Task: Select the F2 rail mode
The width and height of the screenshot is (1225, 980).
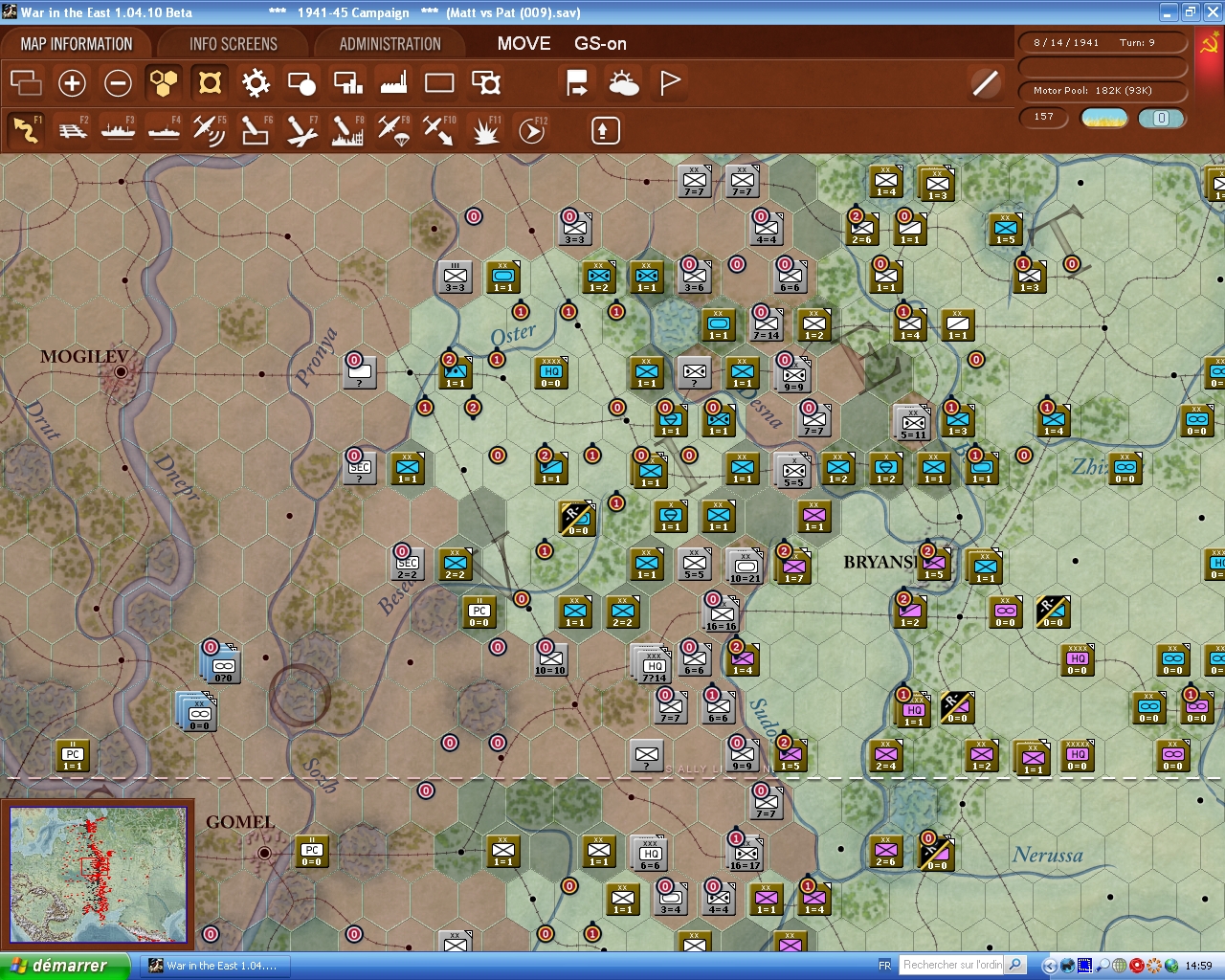Action: 72,130
